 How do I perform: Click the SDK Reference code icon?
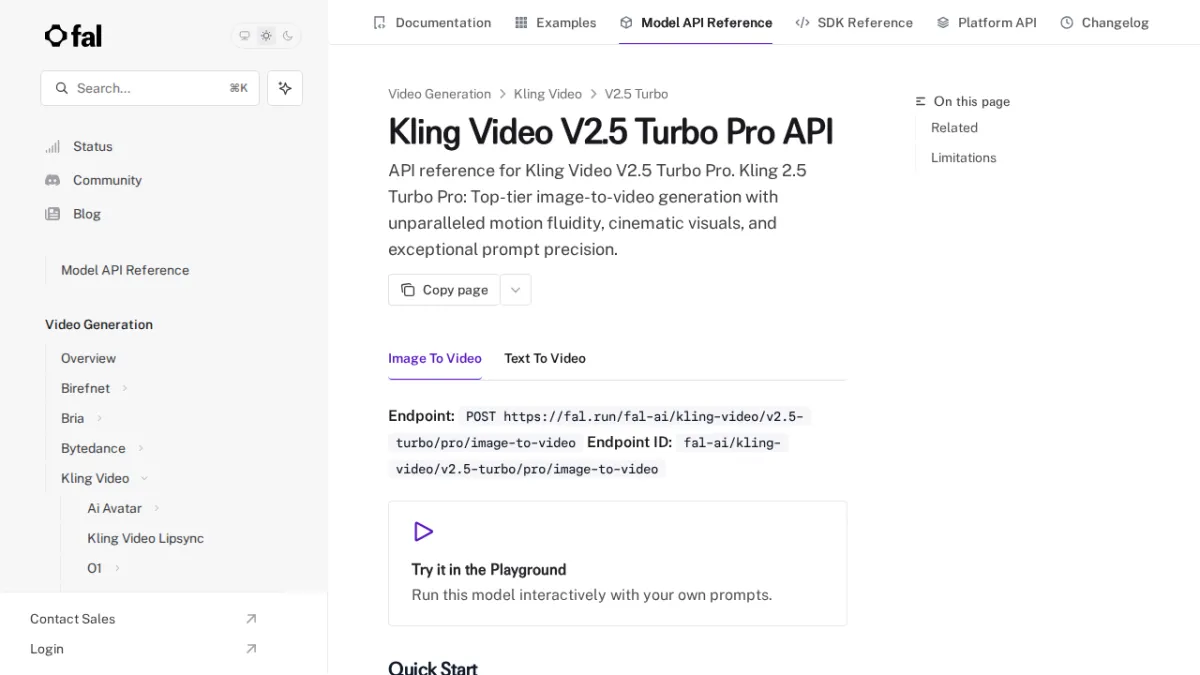[802, 22]
